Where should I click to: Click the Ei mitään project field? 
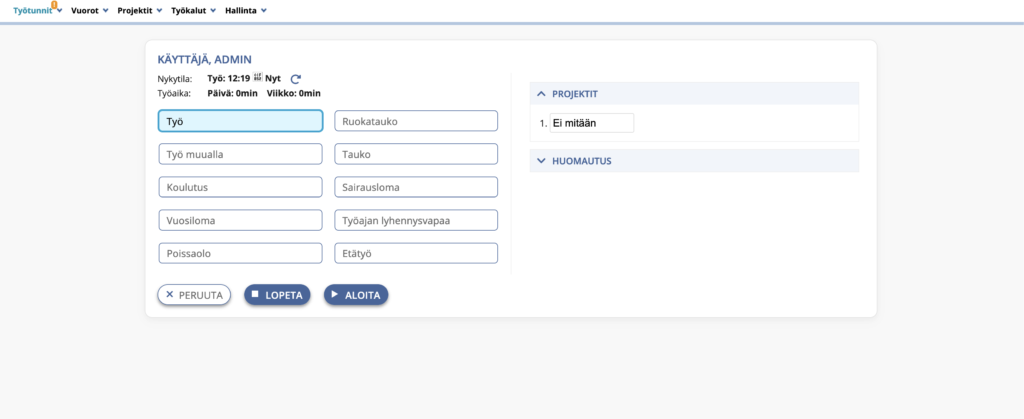pos(591,123)
